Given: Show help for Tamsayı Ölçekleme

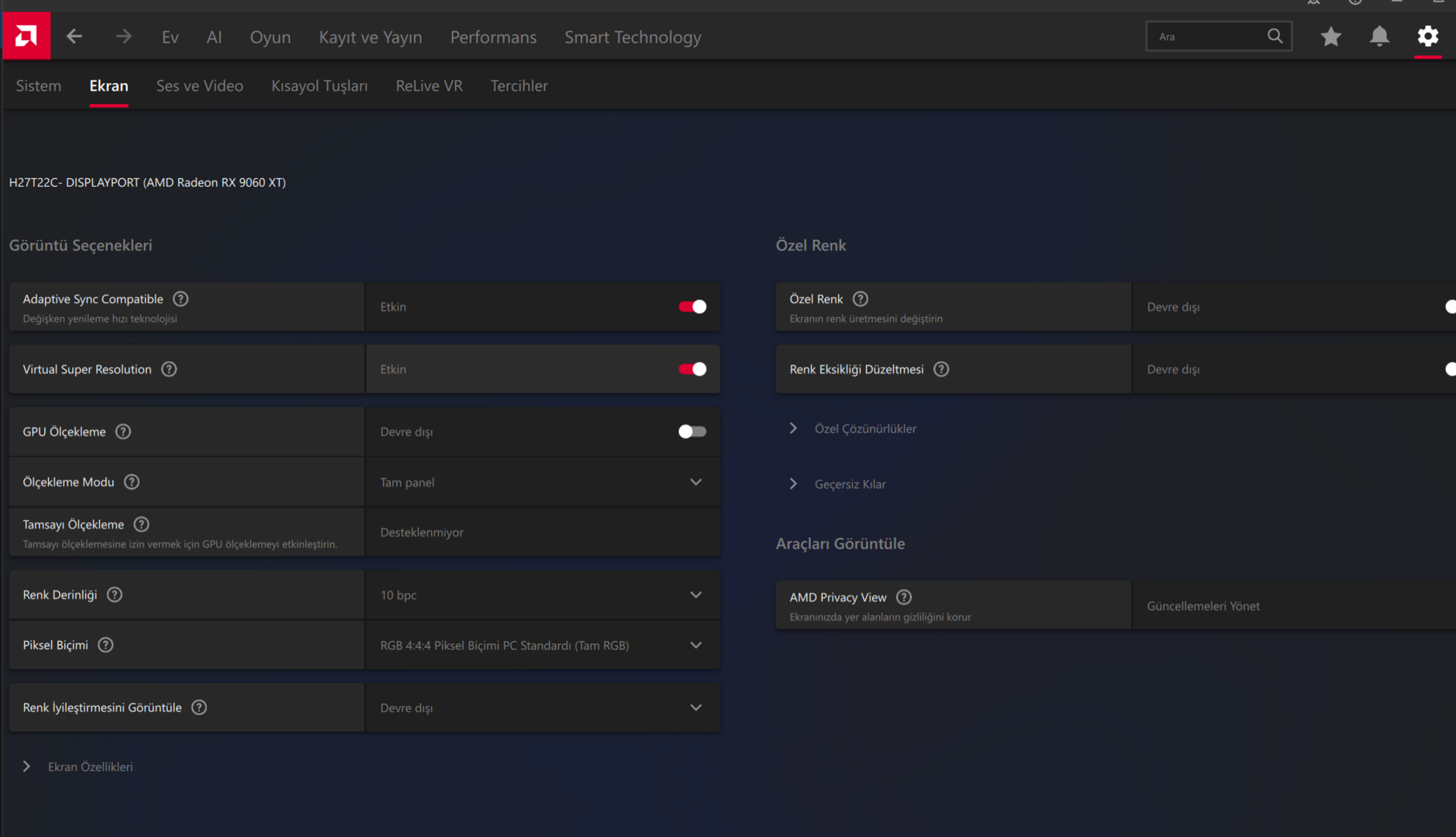Looking at the screenshot, I should [x=141, y=525].
